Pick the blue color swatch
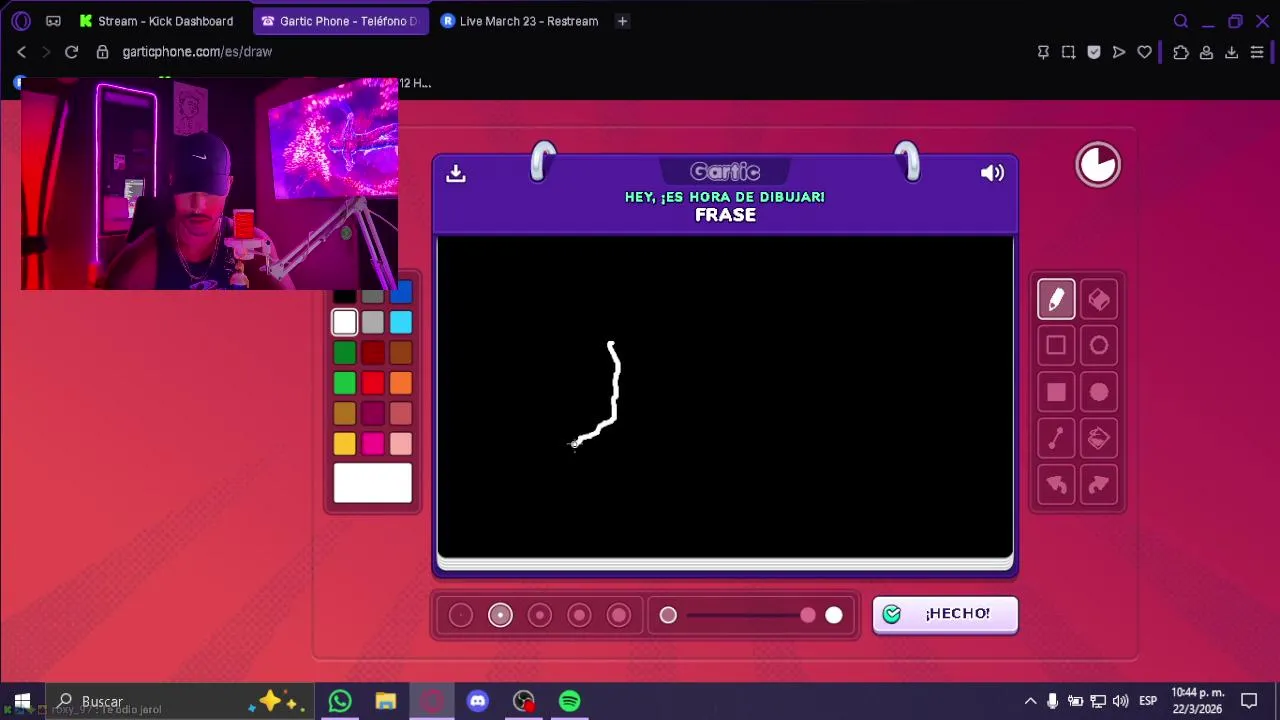This screenshot has height=720, width=1280. point(401,293)
